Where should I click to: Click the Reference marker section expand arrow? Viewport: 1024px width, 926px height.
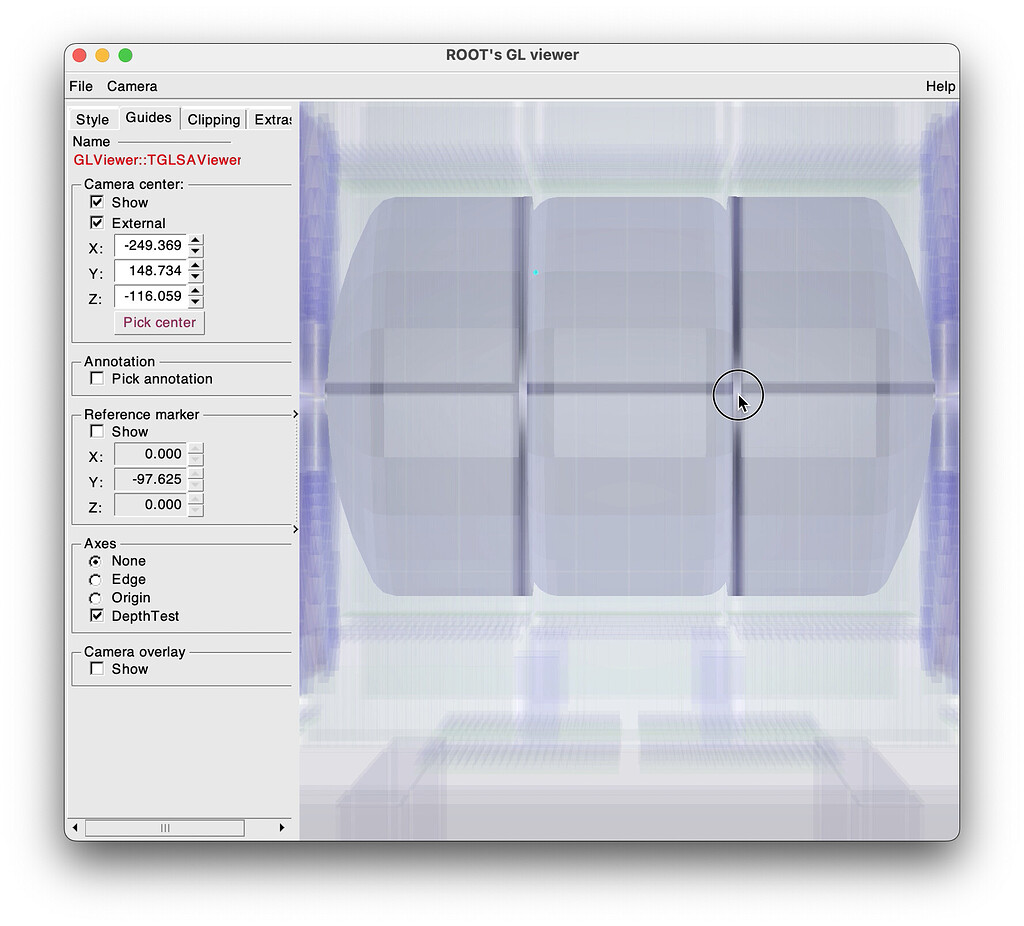click(293, 413)
